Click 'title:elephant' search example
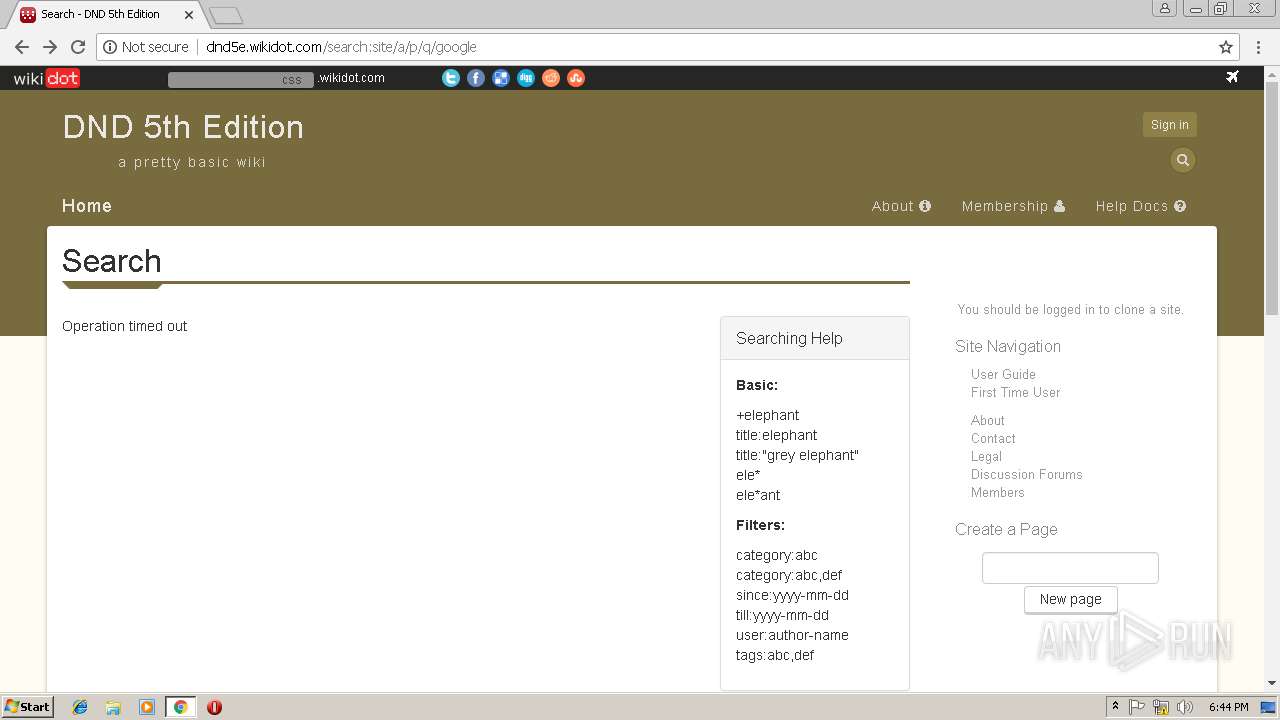This screenshot has height=720, width=1280. tap(776, 435)
